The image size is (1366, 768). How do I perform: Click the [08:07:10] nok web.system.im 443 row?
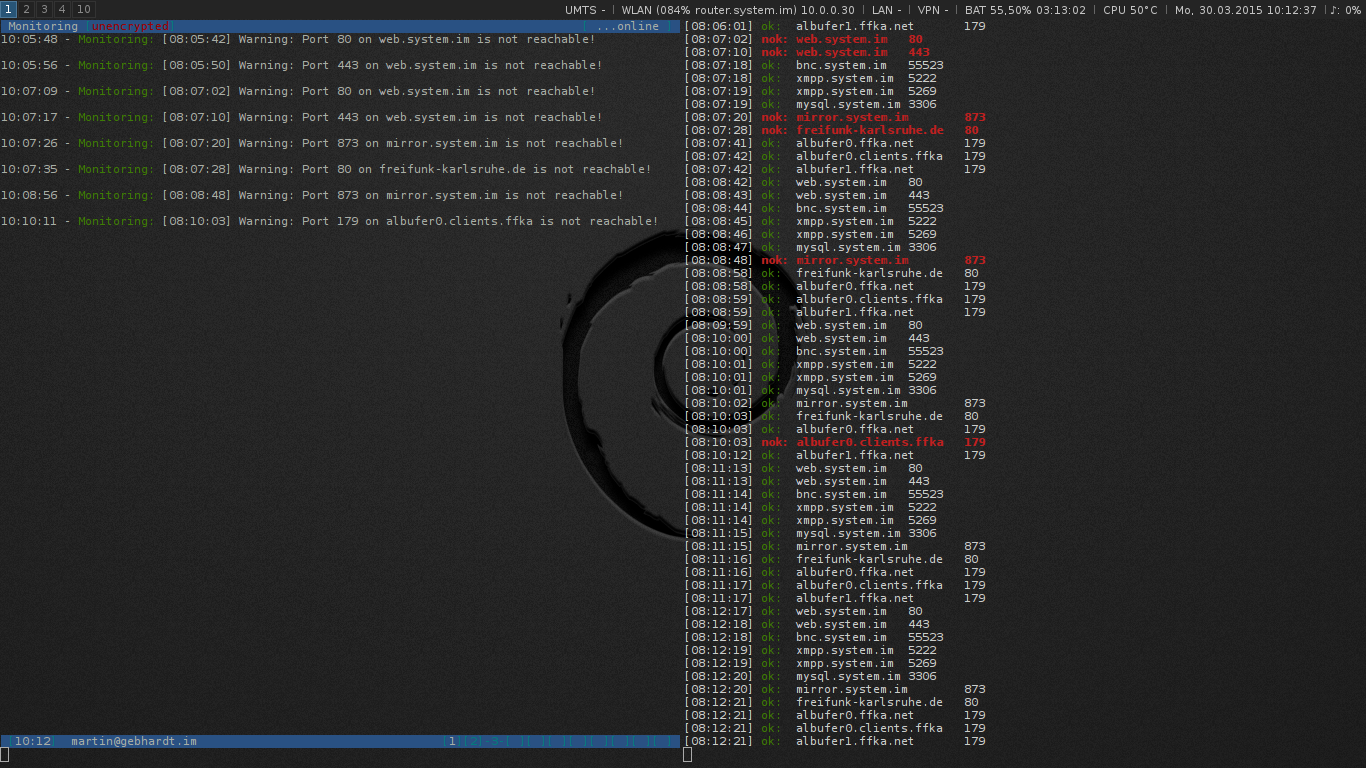click(x=807, y=52)
